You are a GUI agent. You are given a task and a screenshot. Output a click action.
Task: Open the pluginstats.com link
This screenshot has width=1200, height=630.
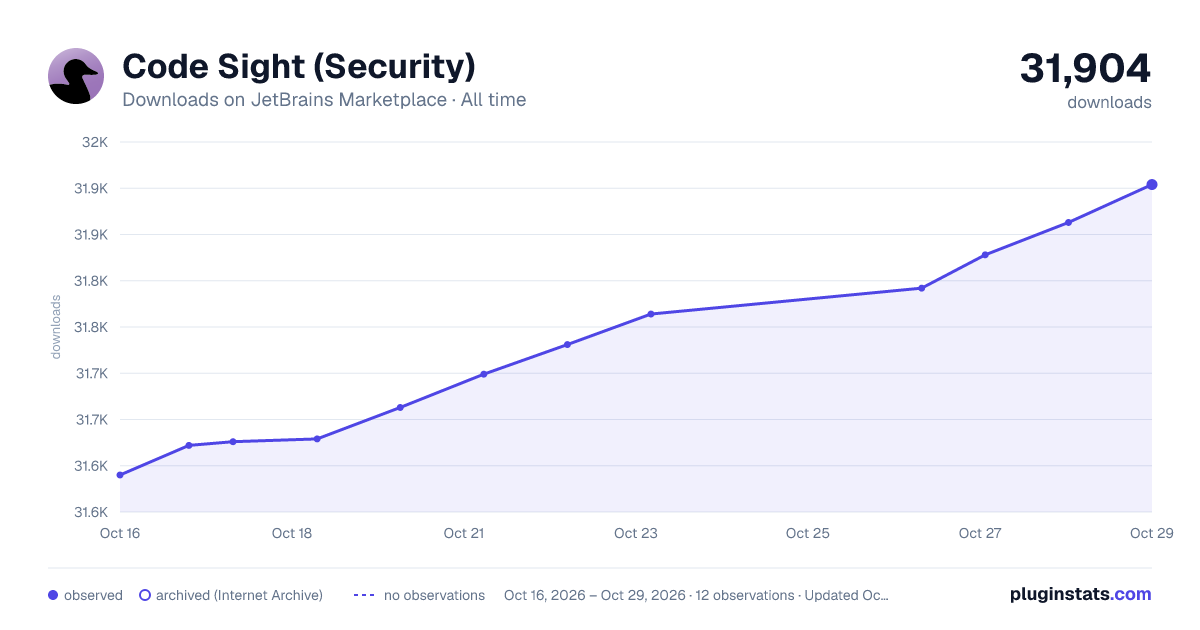coord(1080,594)
